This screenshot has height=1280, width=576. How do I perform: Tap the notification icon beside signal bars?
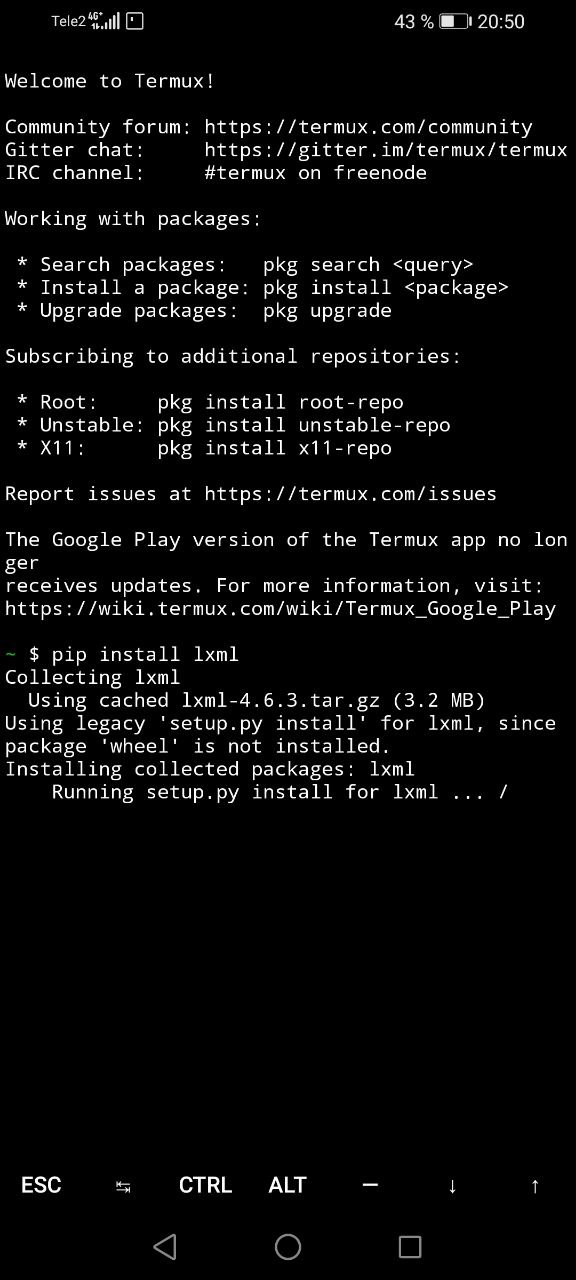click(x=135, y=21)
